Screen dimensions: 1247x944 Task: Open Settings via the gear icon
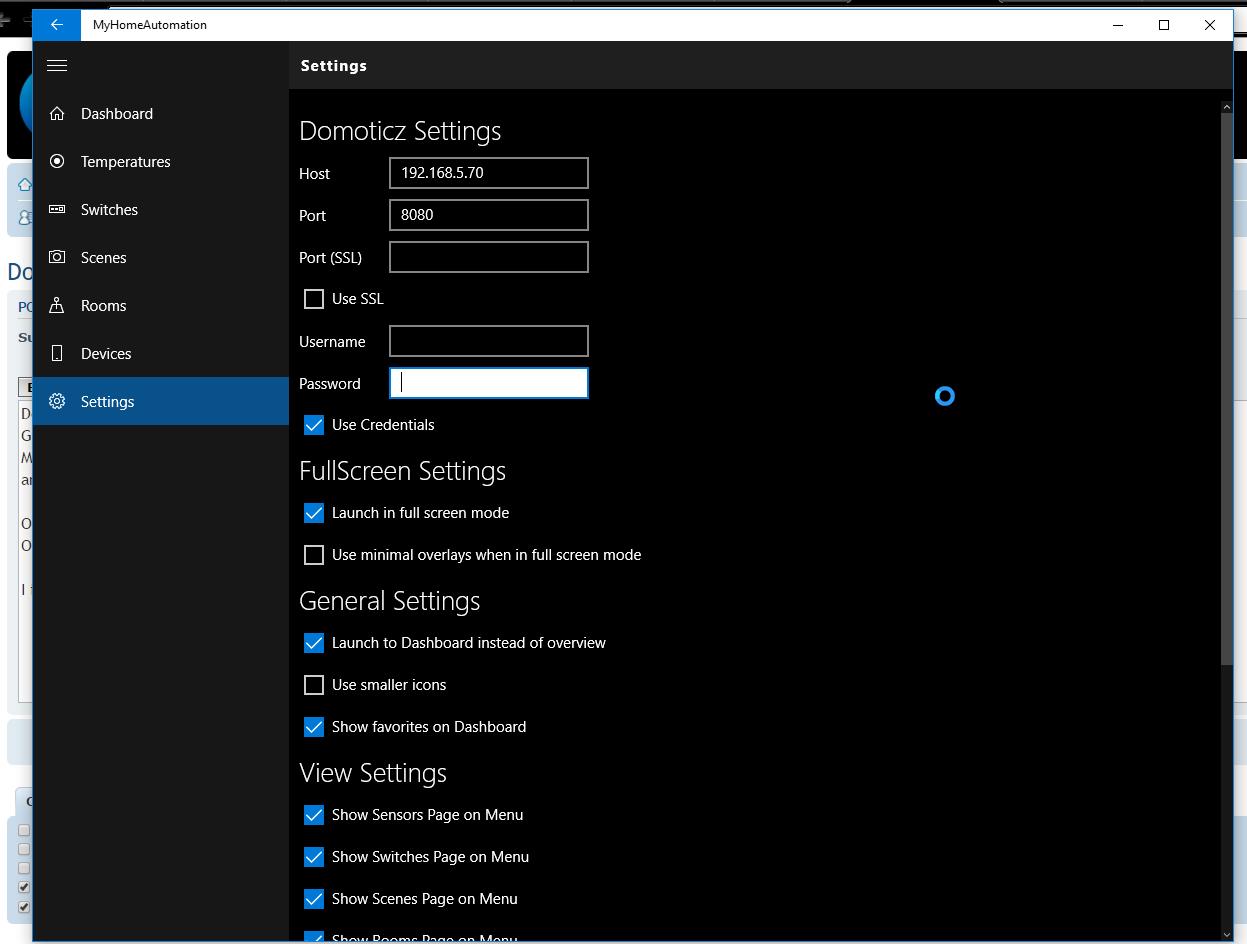pos(58,401)
